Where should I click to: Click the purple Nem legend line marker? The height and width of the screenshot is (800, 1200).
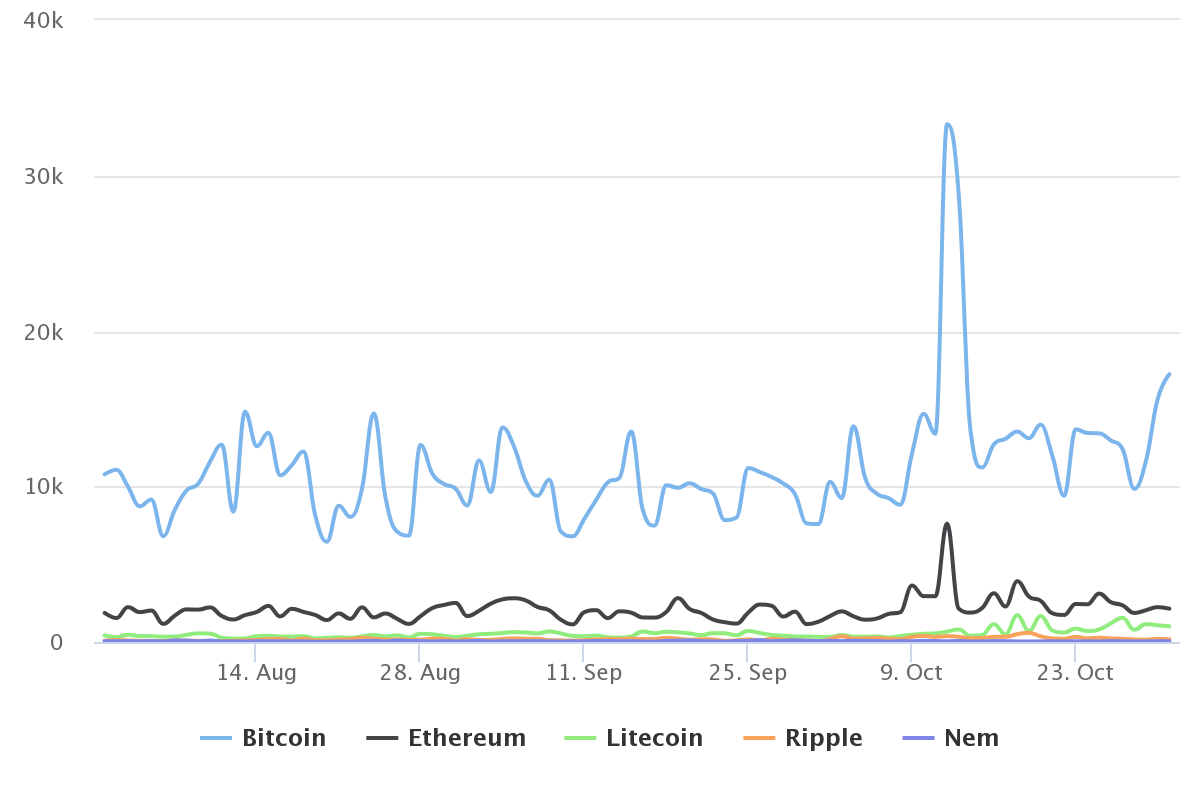tap(918, 738)
